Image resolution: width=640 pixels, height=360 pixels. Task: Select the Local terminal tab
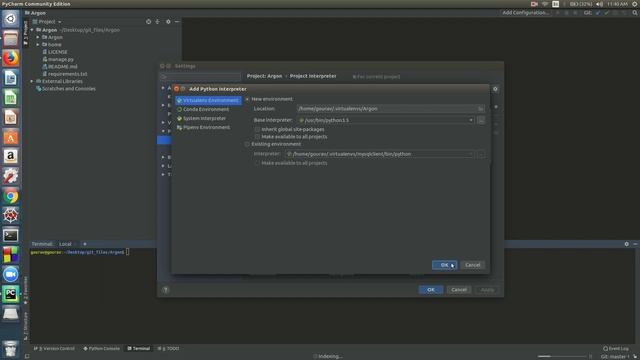[x=65, y=244]
